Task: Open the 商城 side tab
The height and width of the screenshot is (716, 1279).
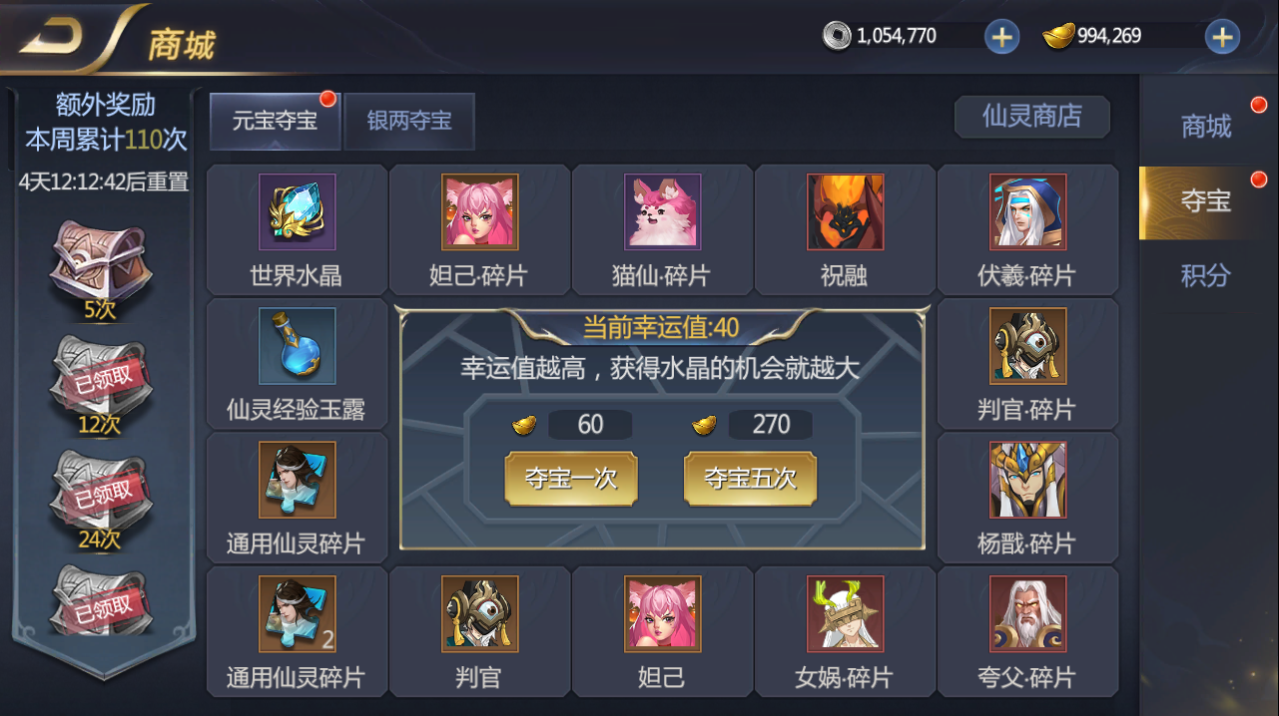Action: point(1206,127)
